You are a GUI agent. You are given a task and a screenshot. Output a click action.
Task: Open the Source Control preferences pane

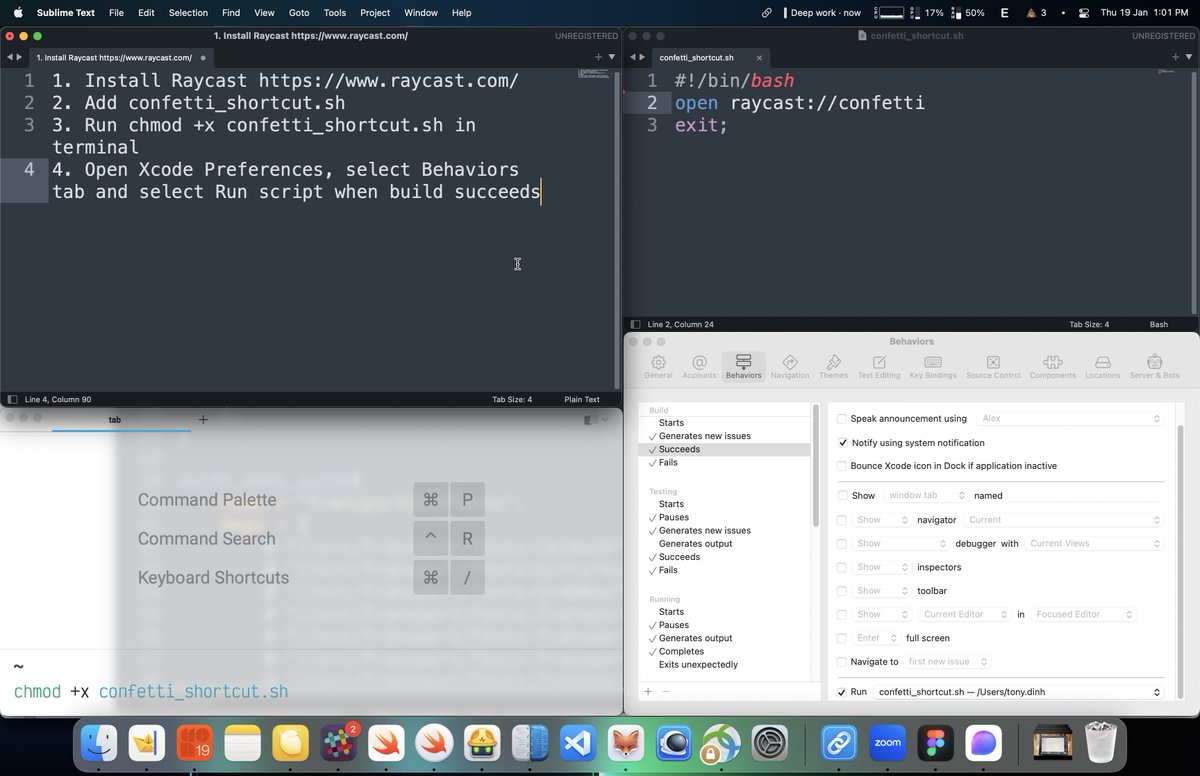993,366
